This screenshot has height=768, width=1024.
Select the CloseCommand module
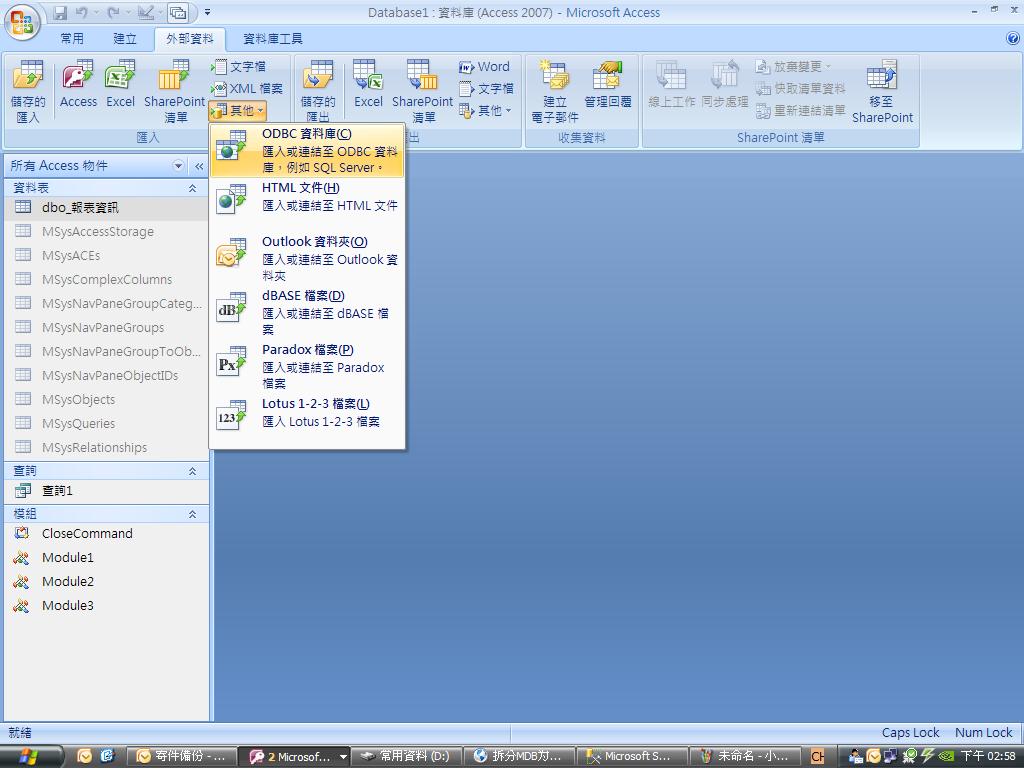(x=106, y=534)
